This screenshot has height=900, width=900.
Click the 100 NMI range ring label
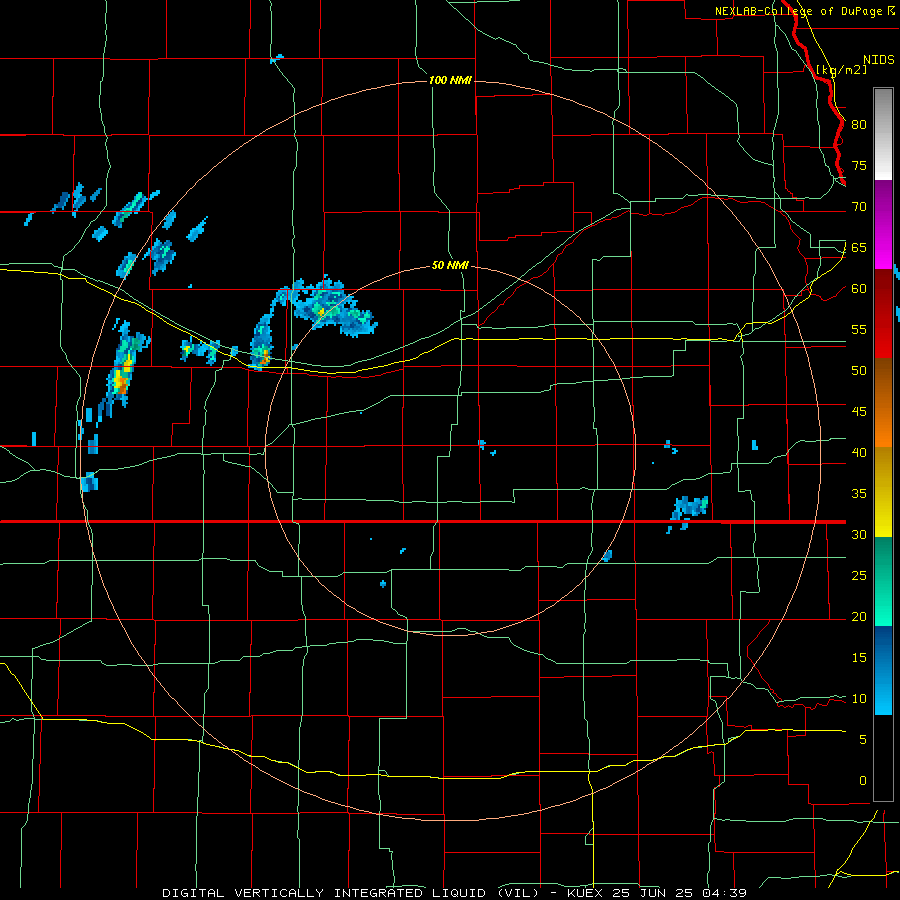[x=450, y=80]
